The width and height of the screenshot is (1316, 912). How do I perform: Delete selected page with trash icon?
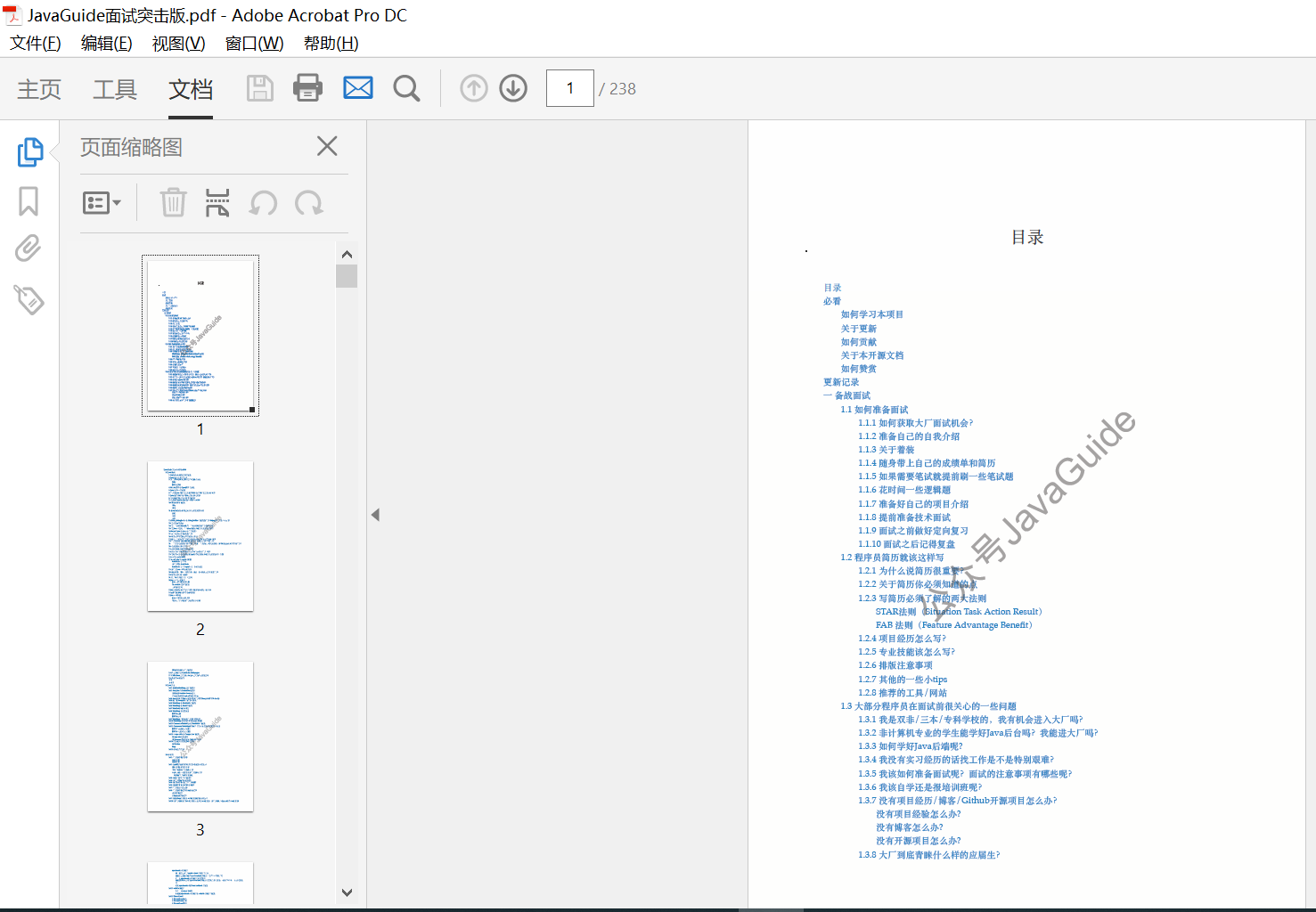click(173, 203)
